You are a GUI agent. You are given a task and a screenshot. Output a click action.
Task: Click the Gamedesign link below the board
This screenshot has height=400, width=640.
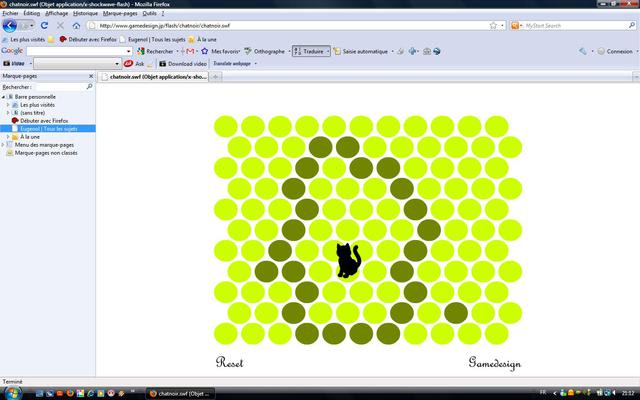click(494, 362)
